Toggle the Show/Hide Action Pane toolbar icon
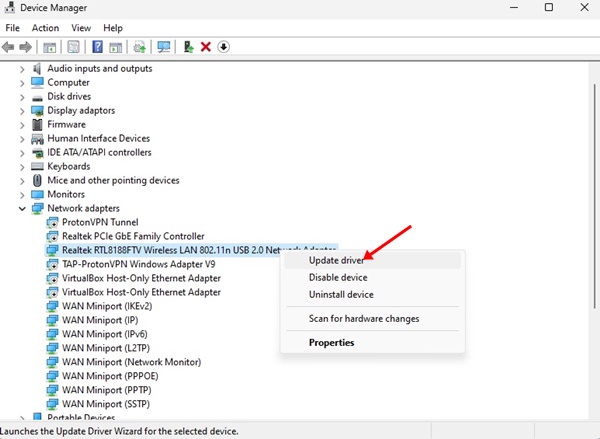Image resolution: width=600 pixels, height=439 pixels. pyautogui.click(x=115, y=47)
